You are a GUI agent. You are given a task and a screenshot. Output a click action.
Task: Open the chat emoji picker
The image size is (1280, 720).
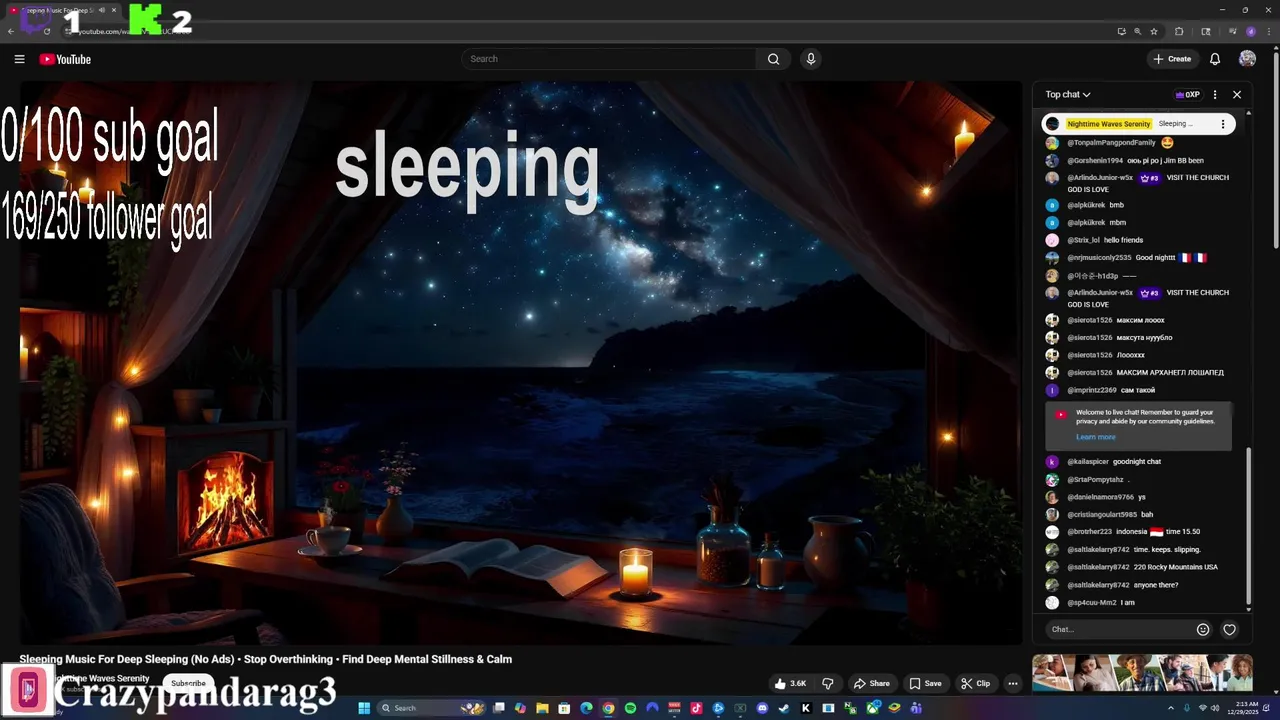1203,629
